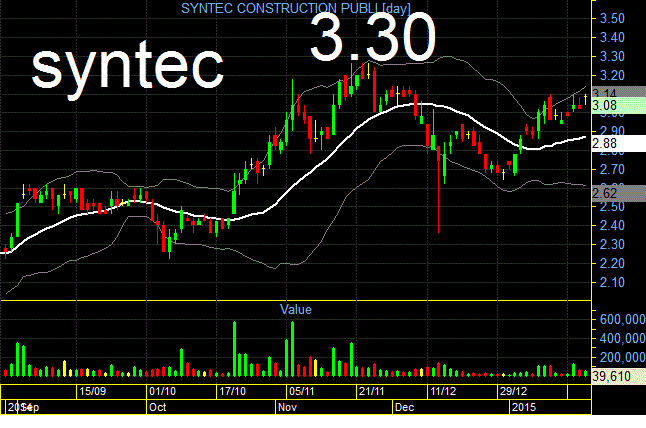Click the 39,610 current volume tag
The height and width of the screenshot is (428, 646).
tap(619, 376)
